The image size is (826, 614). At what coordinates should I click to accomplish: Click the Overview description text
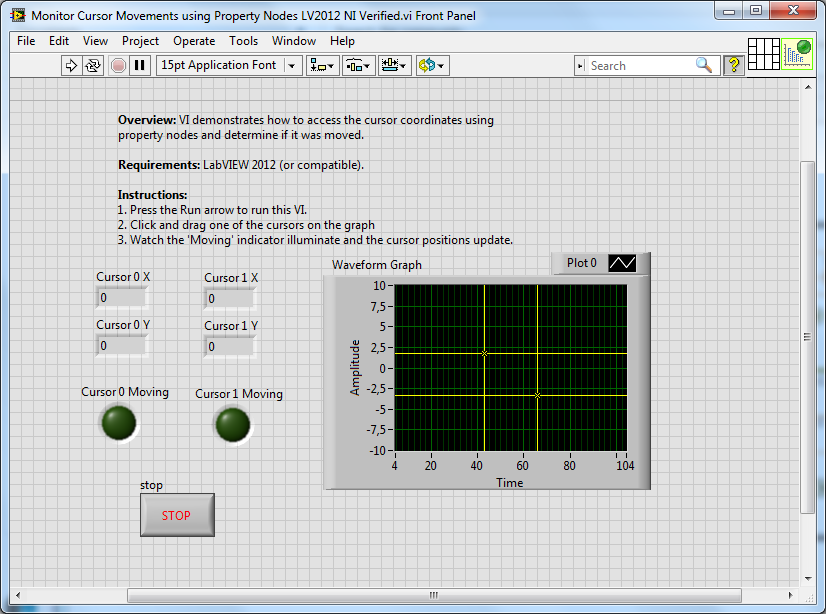pos(306,127)
